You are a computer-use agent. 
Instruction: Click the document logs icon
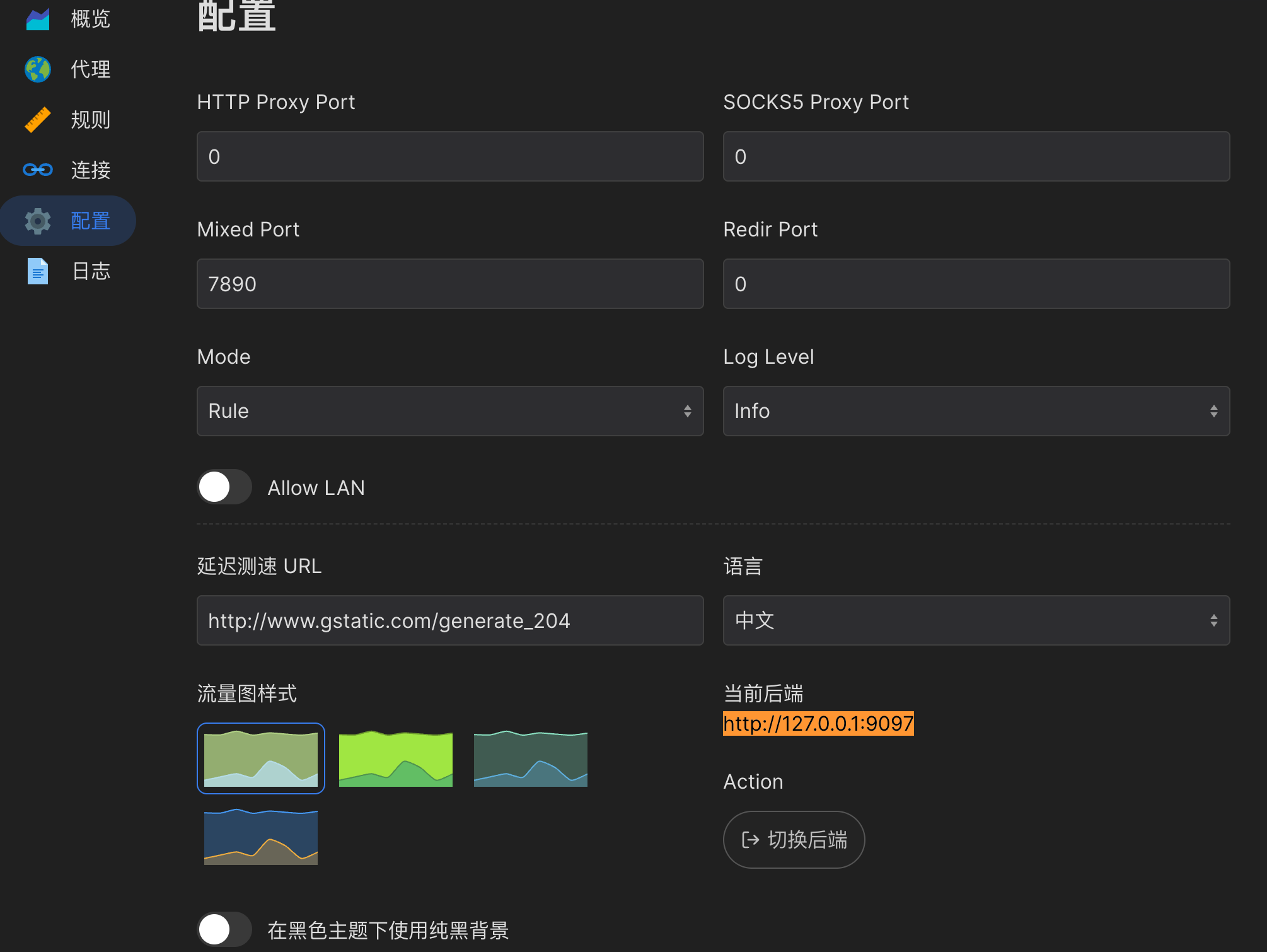coord(38,271)
